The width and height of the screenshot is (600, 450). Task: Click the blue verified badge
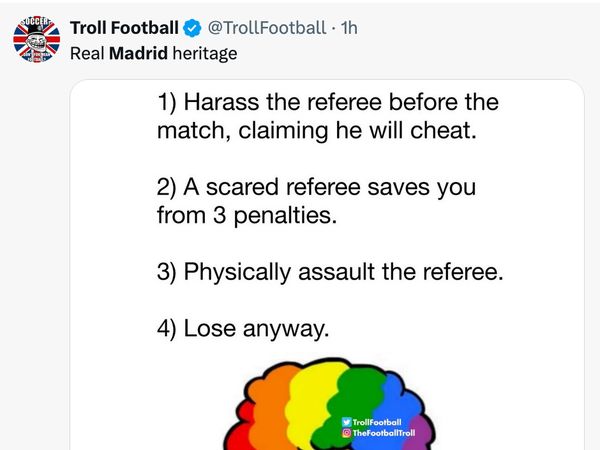[x=192, y=28]
